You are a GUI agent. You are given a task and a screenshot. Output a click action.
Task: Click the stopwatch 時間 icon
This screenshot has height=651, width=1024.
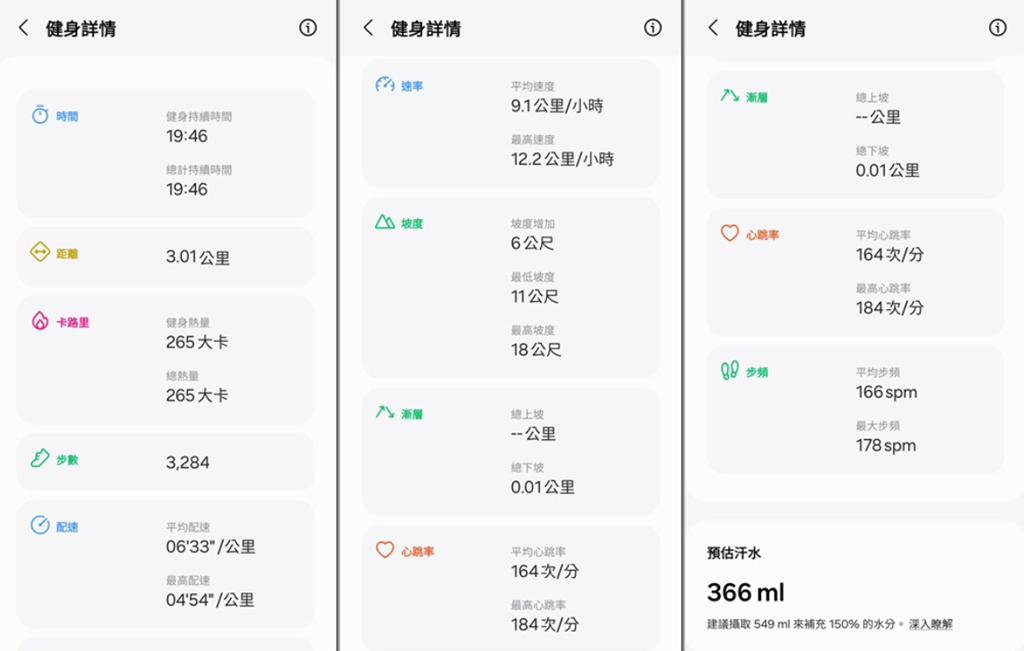click(x=40, y=115)
